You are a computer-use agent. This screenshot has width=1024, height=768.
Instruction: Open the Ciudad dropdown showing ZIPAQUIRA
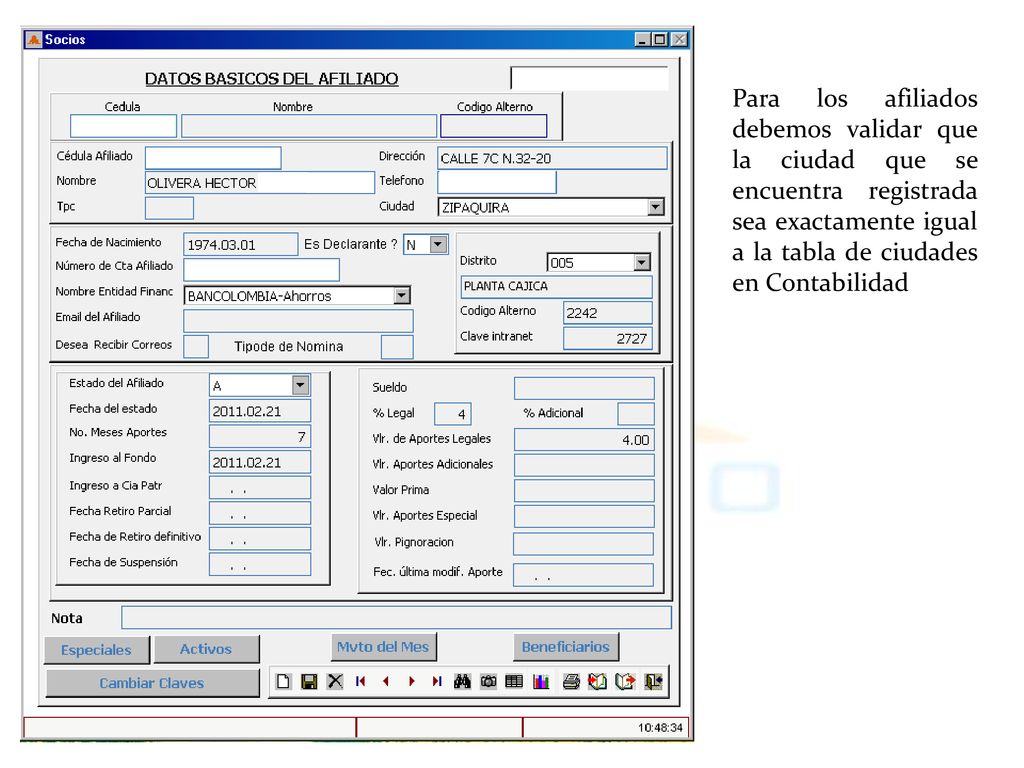655,207
